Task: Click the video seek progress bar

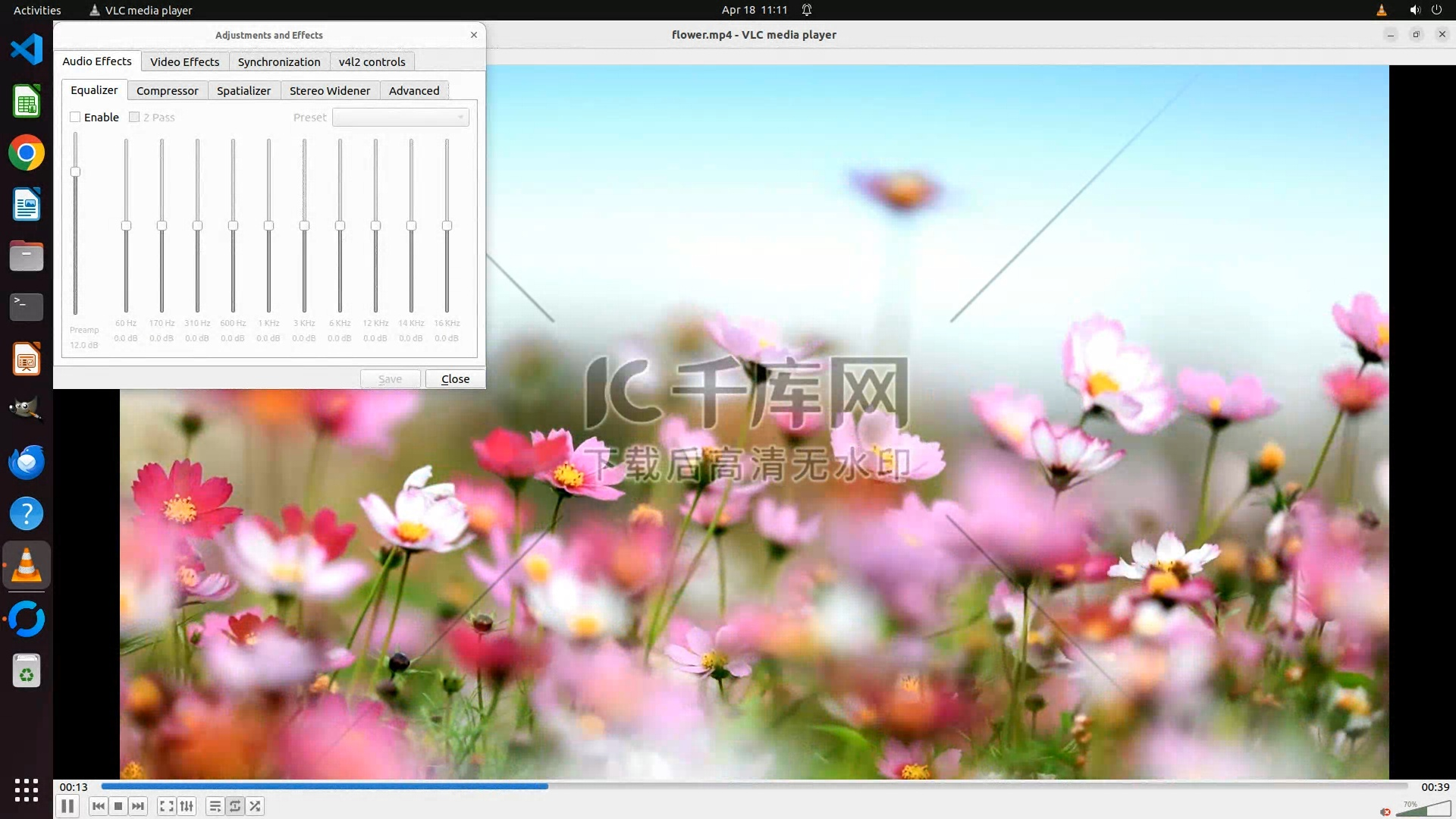Action: [x=754, y=786]
